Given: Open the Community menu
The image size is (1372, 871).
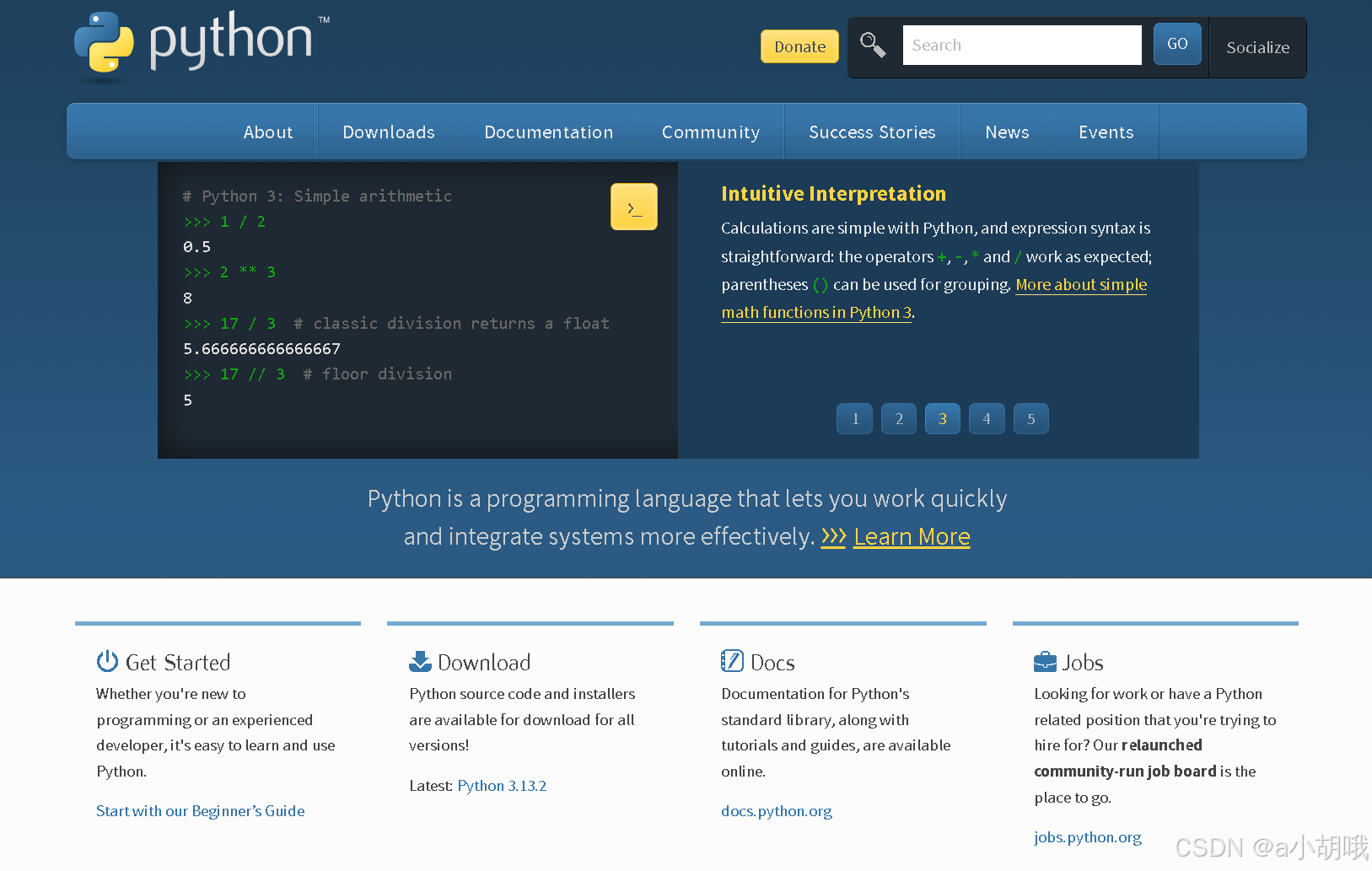Looking at the screenshot, I should pyautogui.click(x=711, y=132).
